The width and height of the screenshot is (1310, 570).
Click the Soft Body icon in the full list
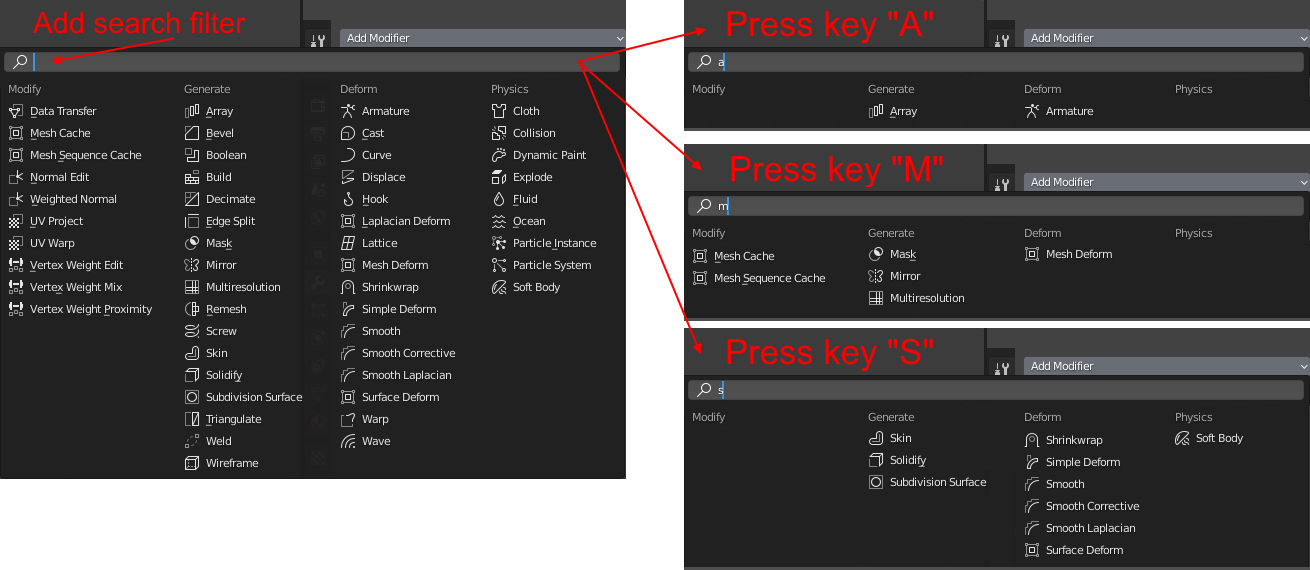(500, 287)
